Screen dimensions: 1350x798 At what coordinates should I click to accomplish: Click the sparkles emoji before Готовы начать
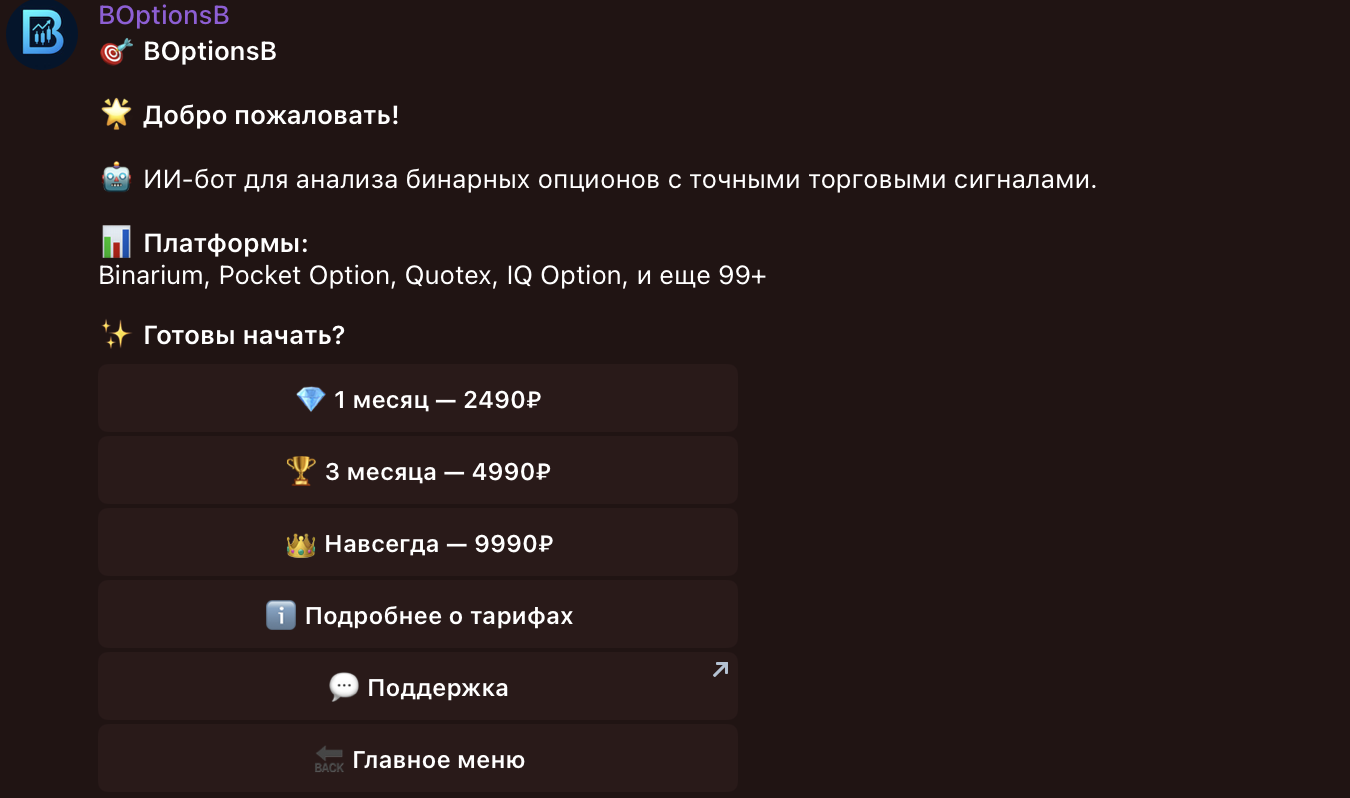[115, 333]
